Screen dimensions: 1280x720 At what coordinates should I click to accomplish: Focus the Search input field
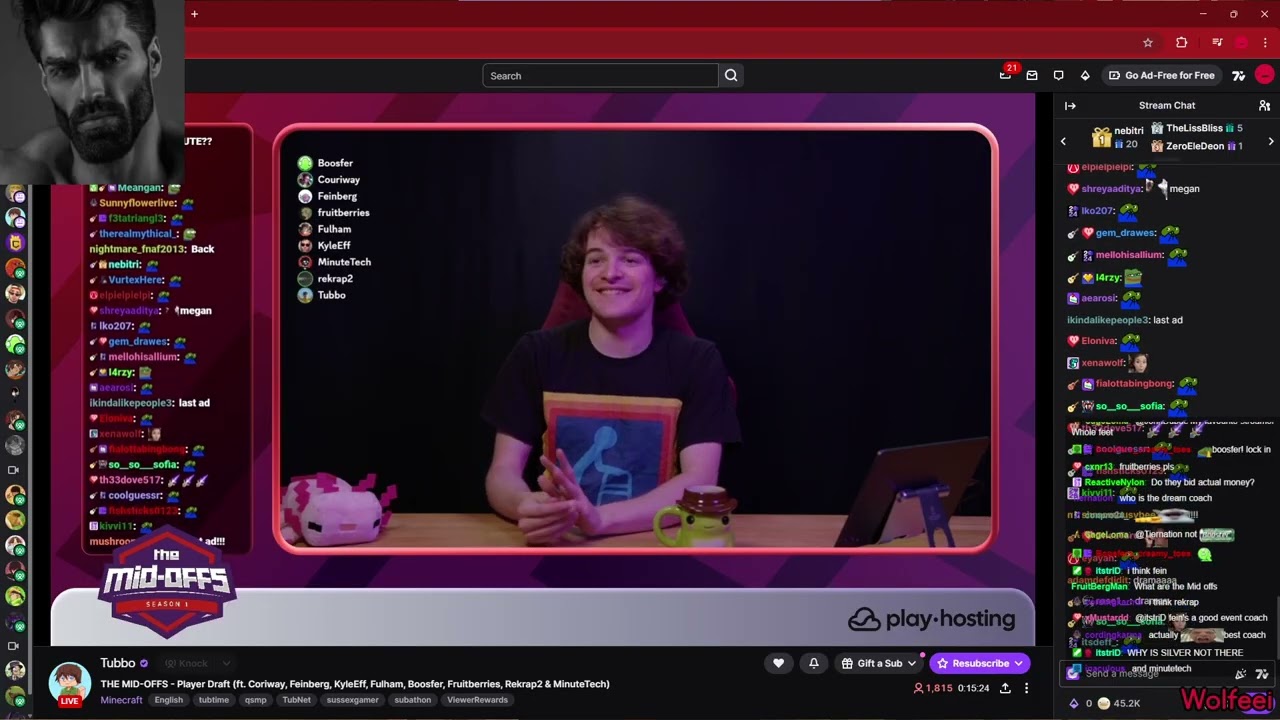coord(600,76)
